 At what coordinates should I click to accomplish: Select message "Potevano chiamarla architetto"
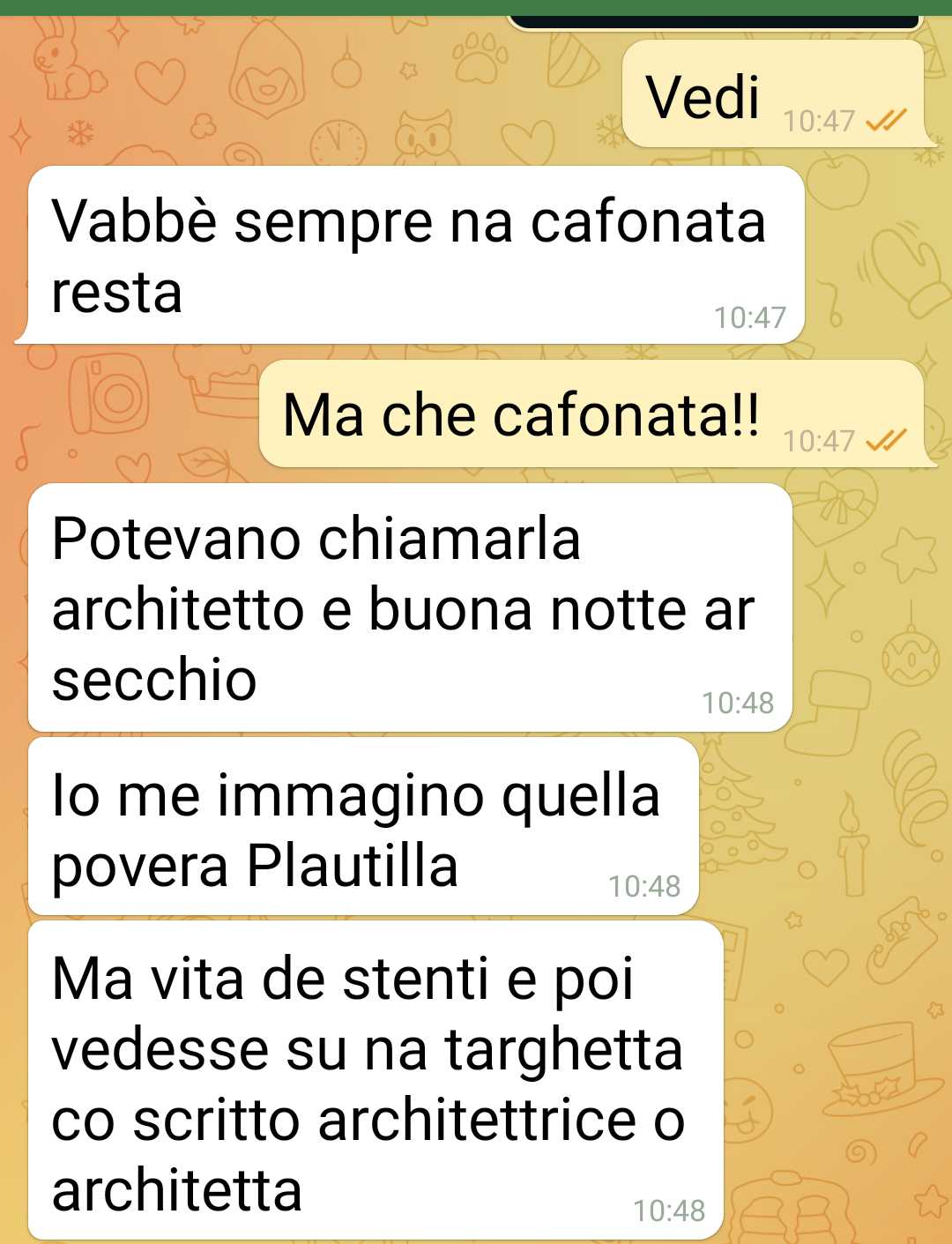pyautogui.click(x=410, y=607)
